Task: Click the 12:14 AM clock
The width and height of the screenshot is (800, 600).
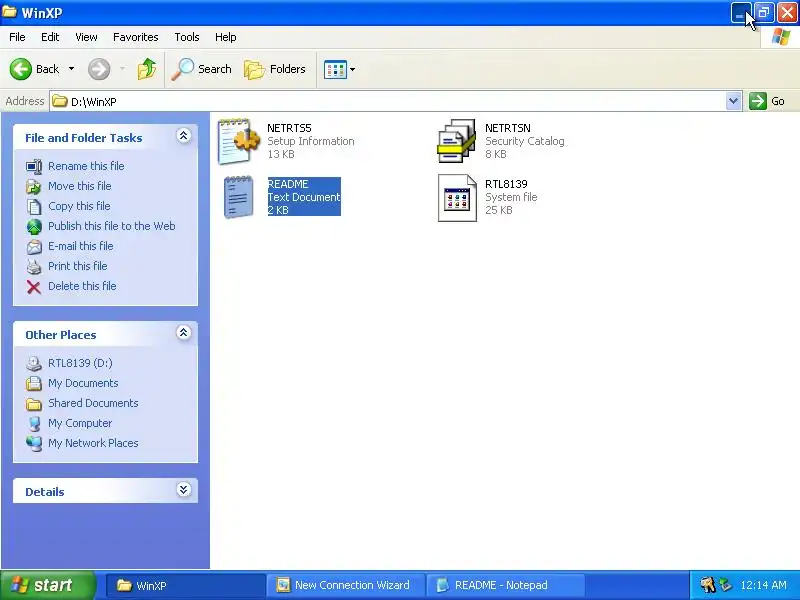Action: point(763,585)
